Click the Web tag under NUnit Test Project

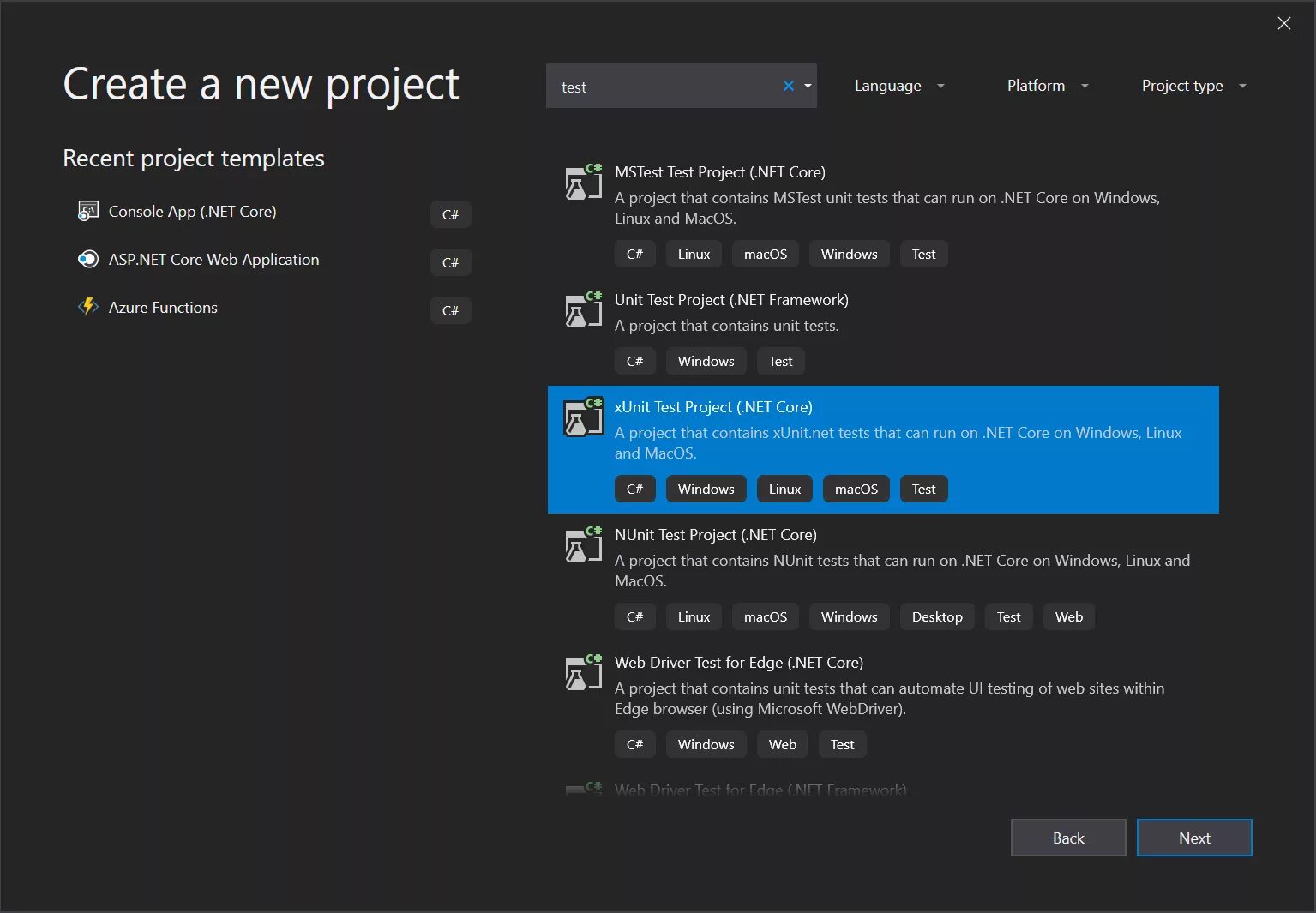(x=1068, y=616)
